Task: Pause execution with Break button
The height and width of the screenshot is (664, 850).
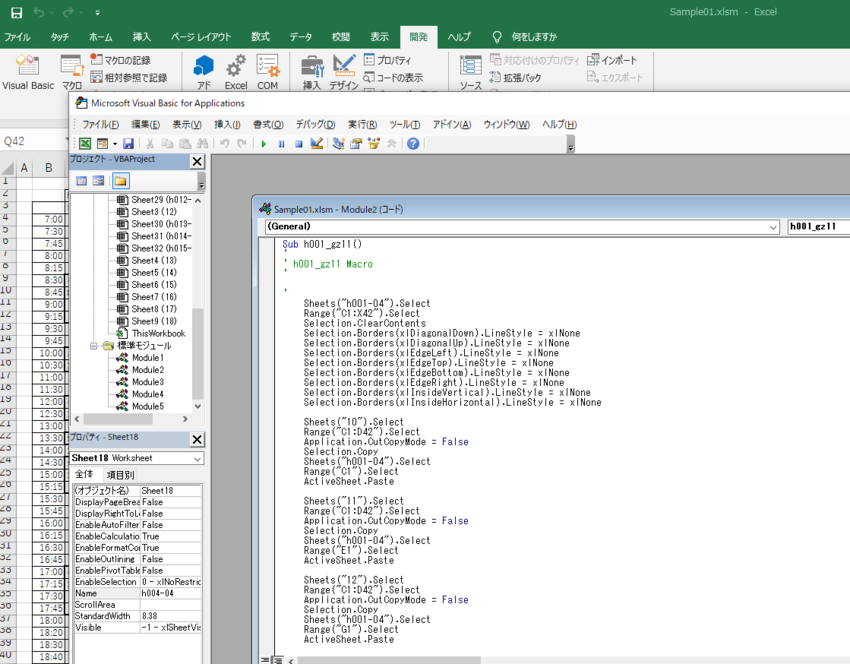Action: 281,144
